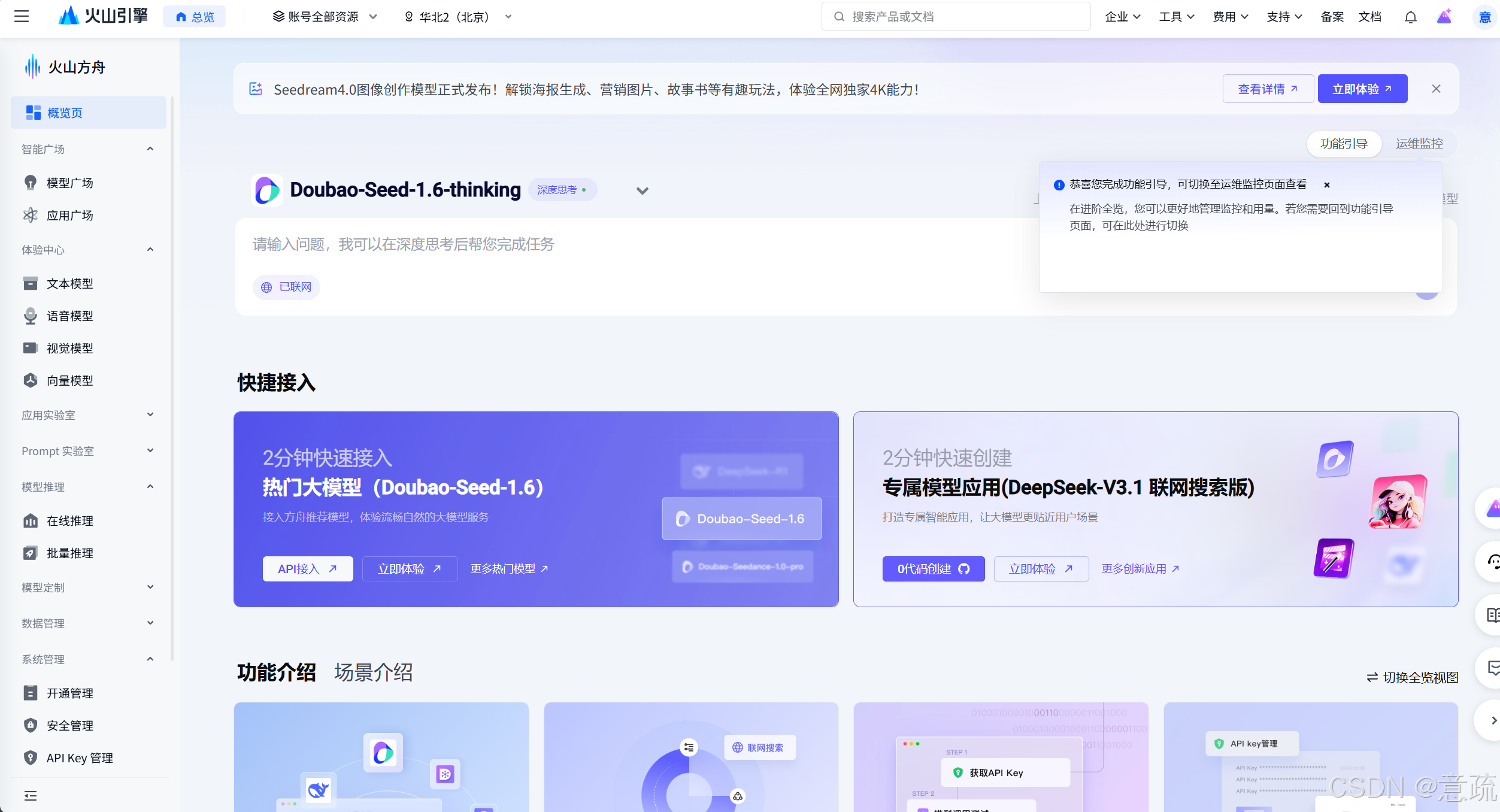The width and height of the screenshot is (1500, 812).
Task: Click the 开通管理 sidebar icon
Action: point(30,693)
